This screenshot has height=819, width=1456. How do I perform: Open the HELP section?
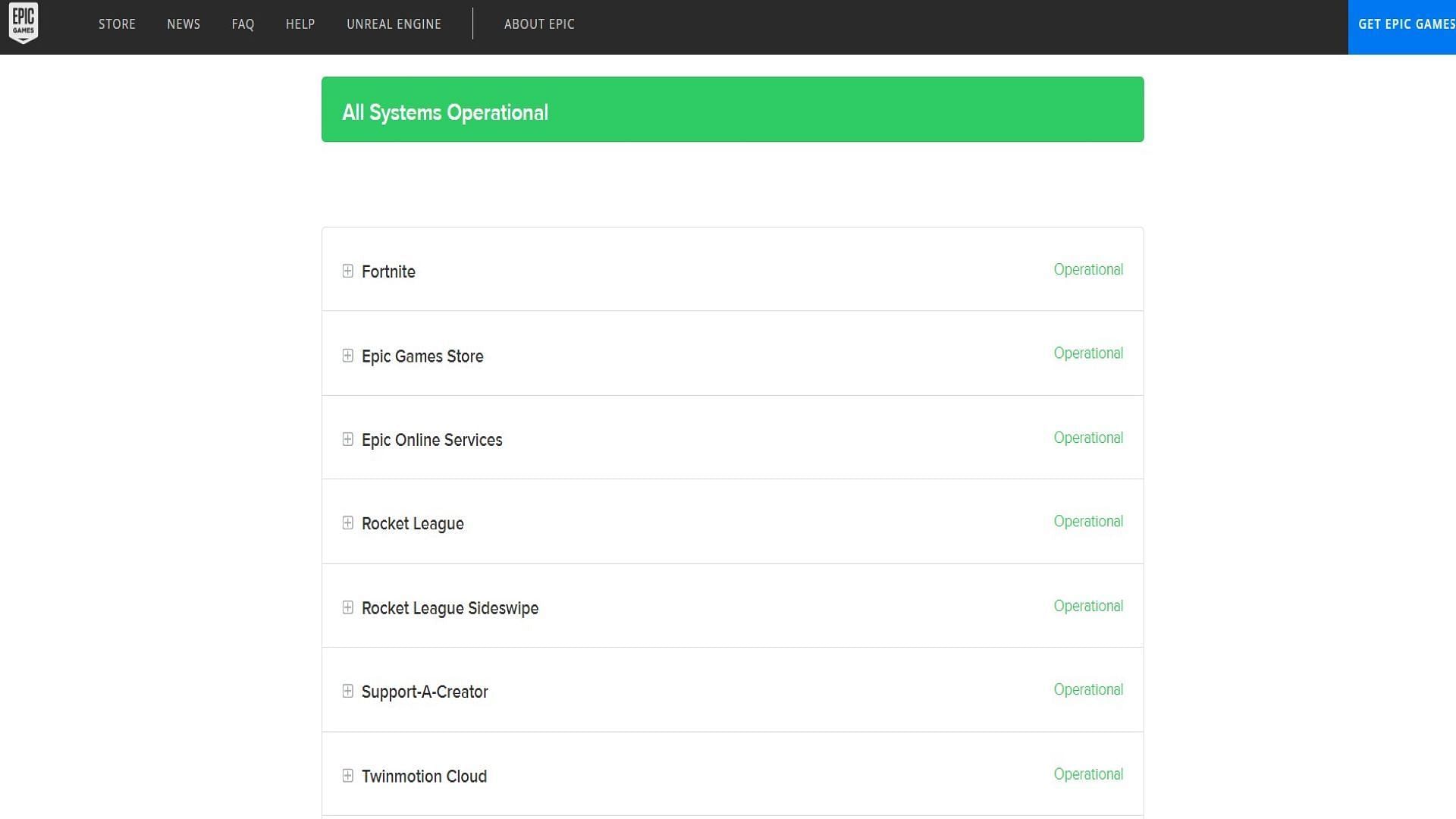pyautogui.click(x=300, y=24)
